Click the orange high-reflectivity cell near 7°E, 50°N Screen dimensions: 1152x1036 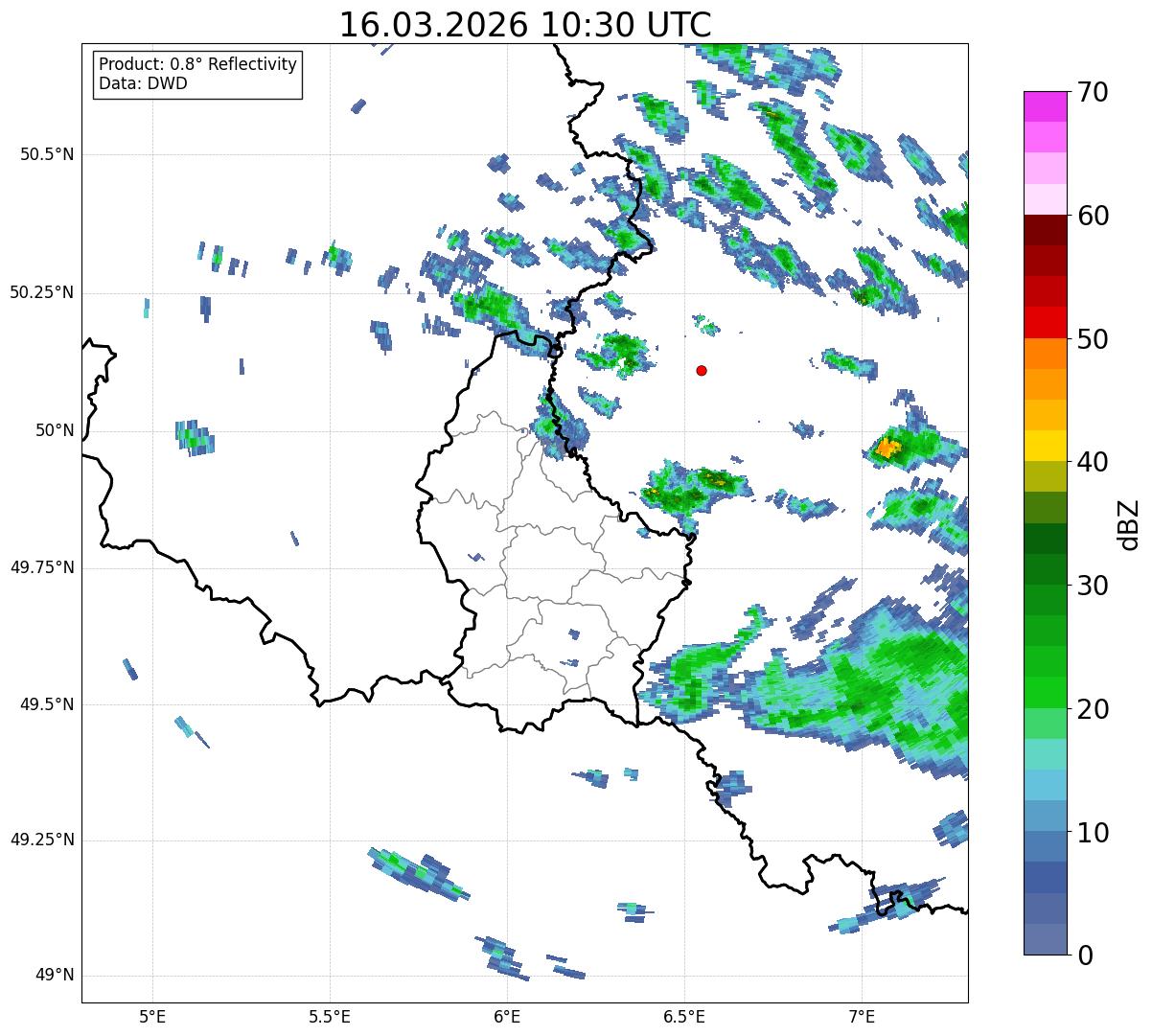(888, 447)
